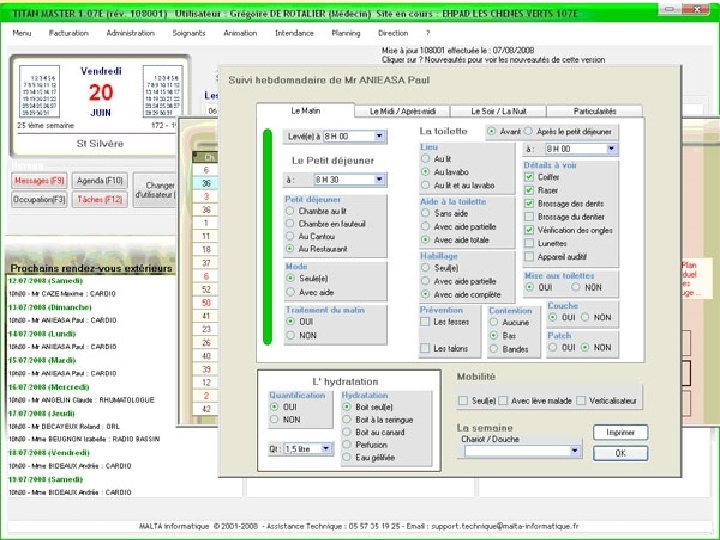Click the OK button in dialog

click(x=620, y=453)
